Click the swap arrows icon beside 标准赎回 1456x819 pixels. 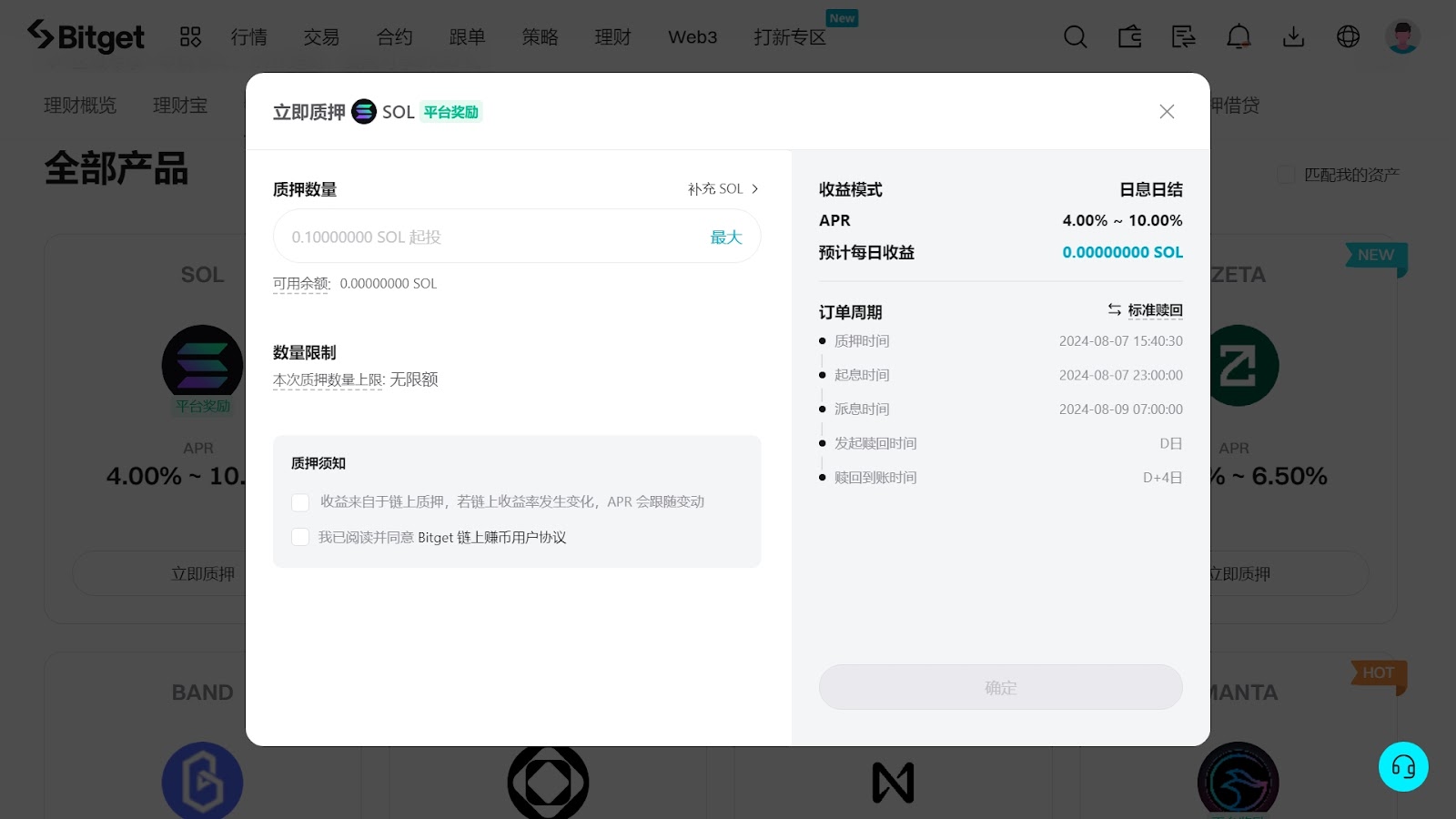click(1114, 310)
